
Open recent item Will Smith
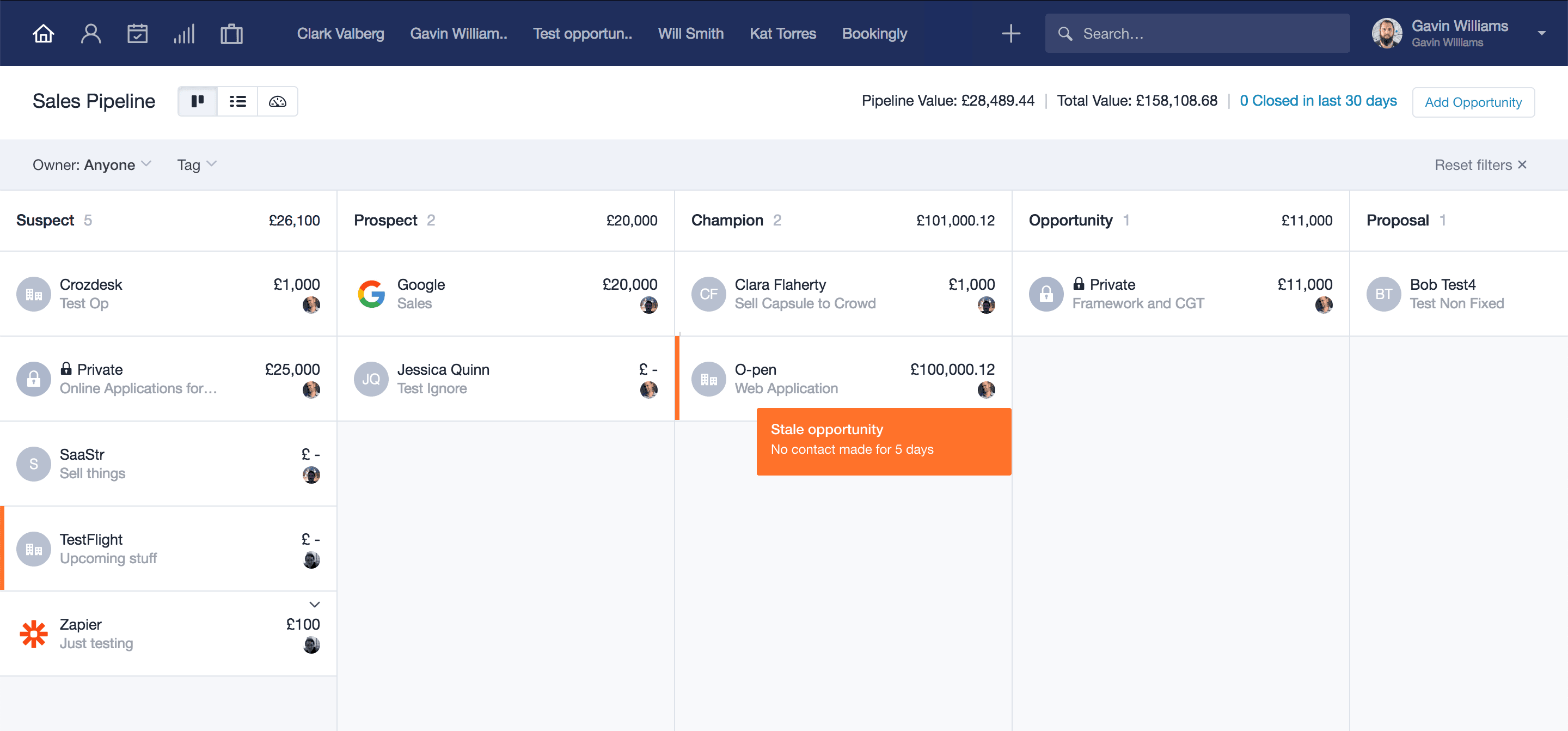click(x=691, y=34)
